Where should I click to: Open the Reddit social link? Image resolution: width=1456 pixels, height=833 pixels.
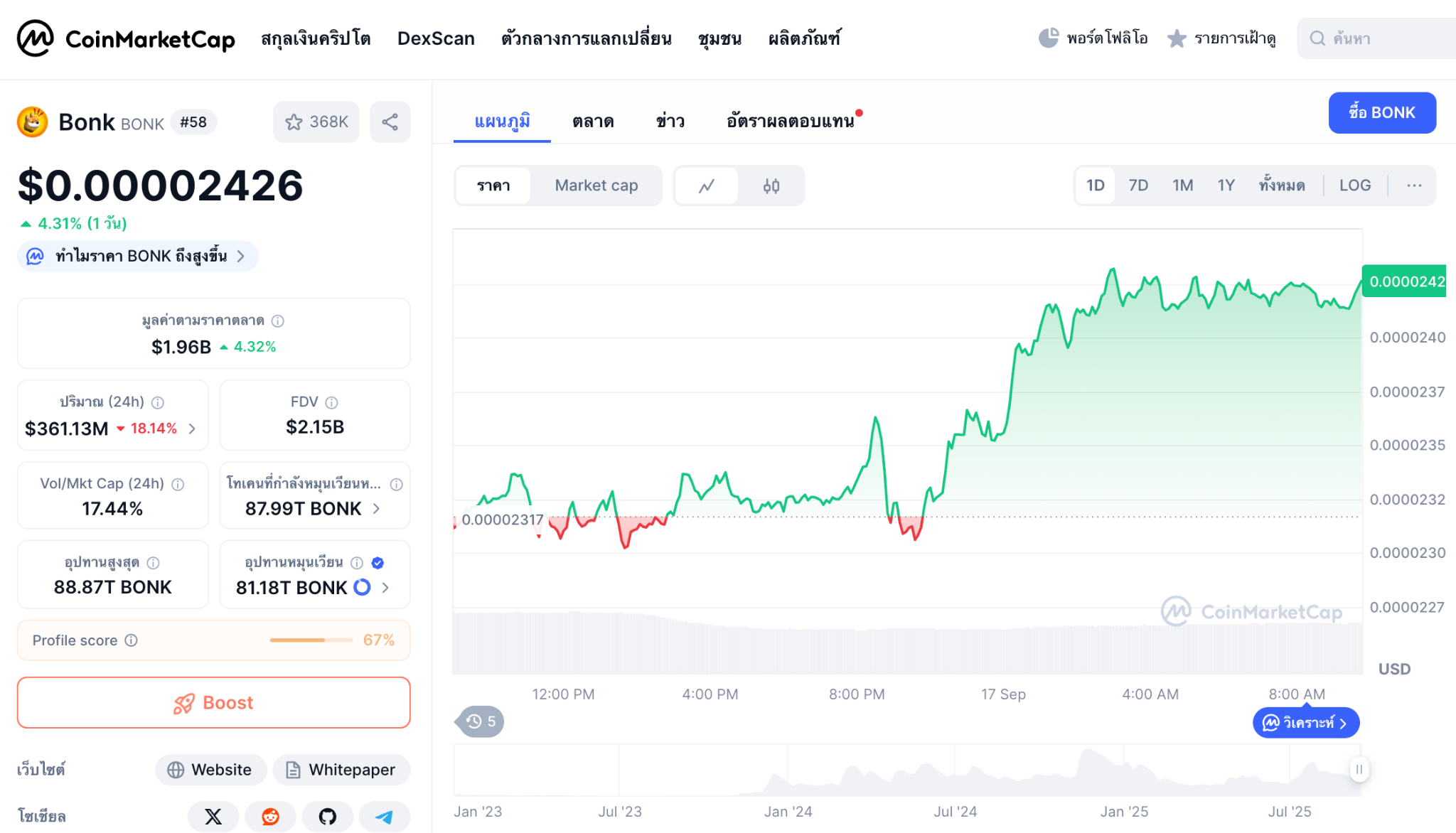pyautogui.click(x=270, y=816)
